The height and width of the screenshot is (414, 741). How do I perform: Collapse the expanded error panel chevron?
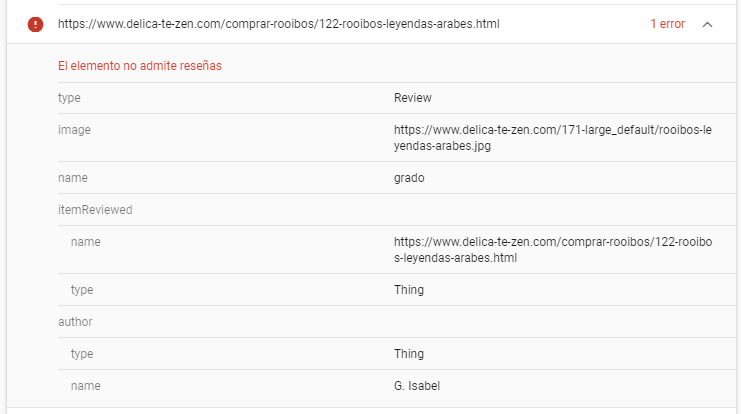click(x=707, y=23)
